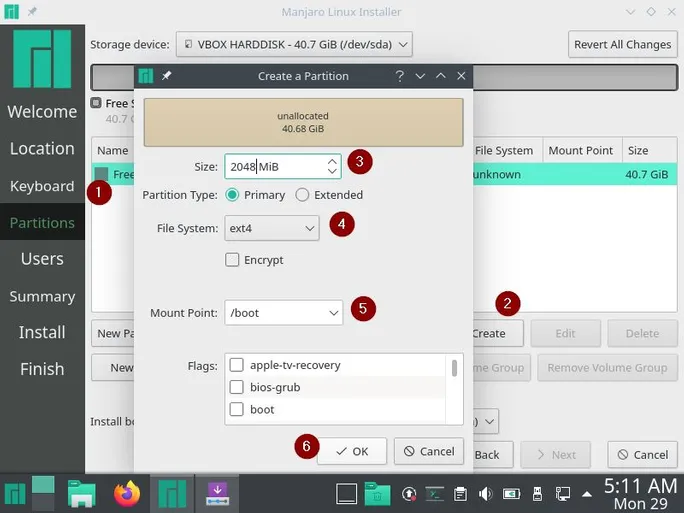
Task: Open the Storage device dropdown
Action: (x=294, y=44)
